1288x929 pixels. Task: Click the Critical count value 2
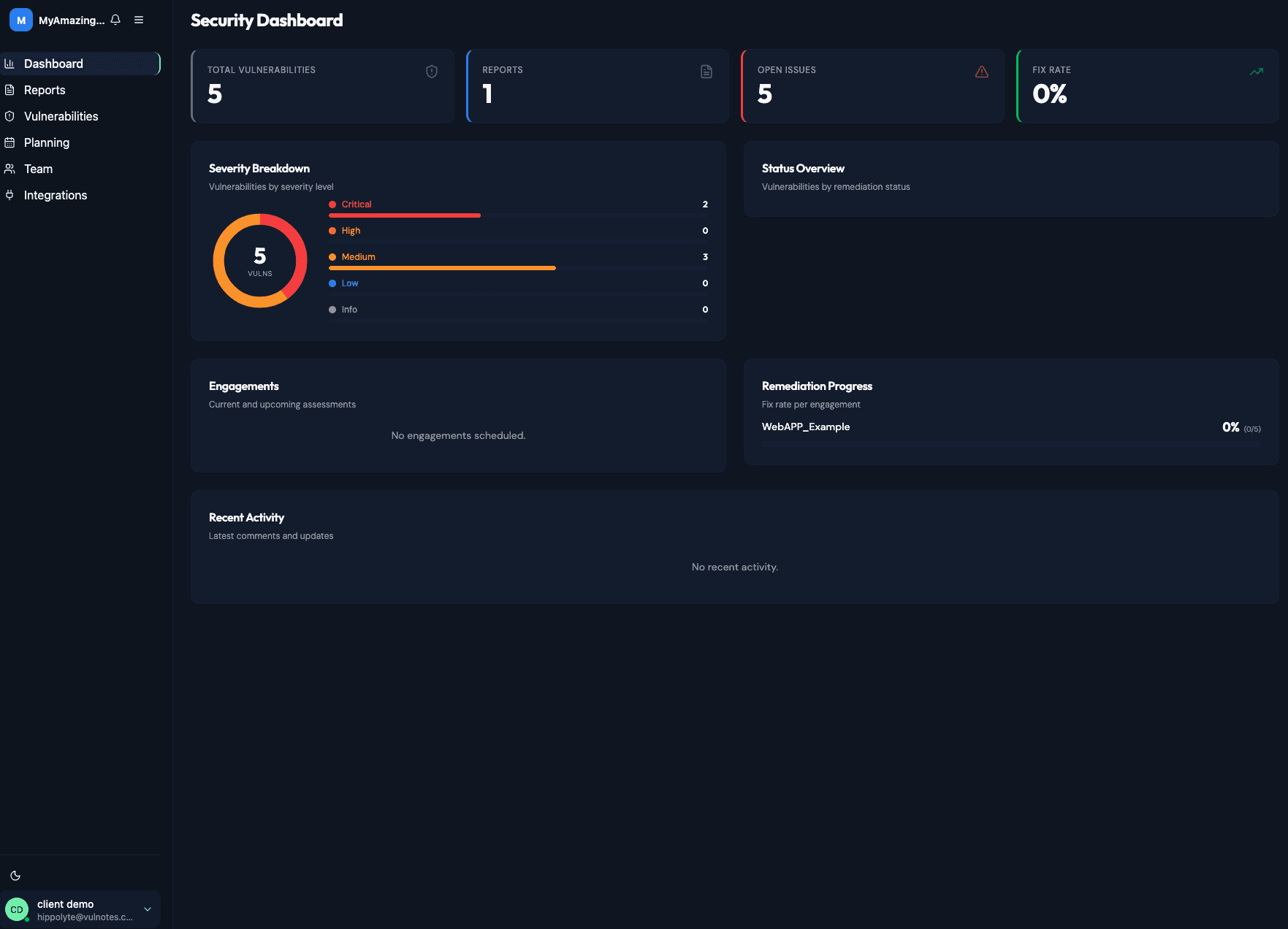pos(705,204)
